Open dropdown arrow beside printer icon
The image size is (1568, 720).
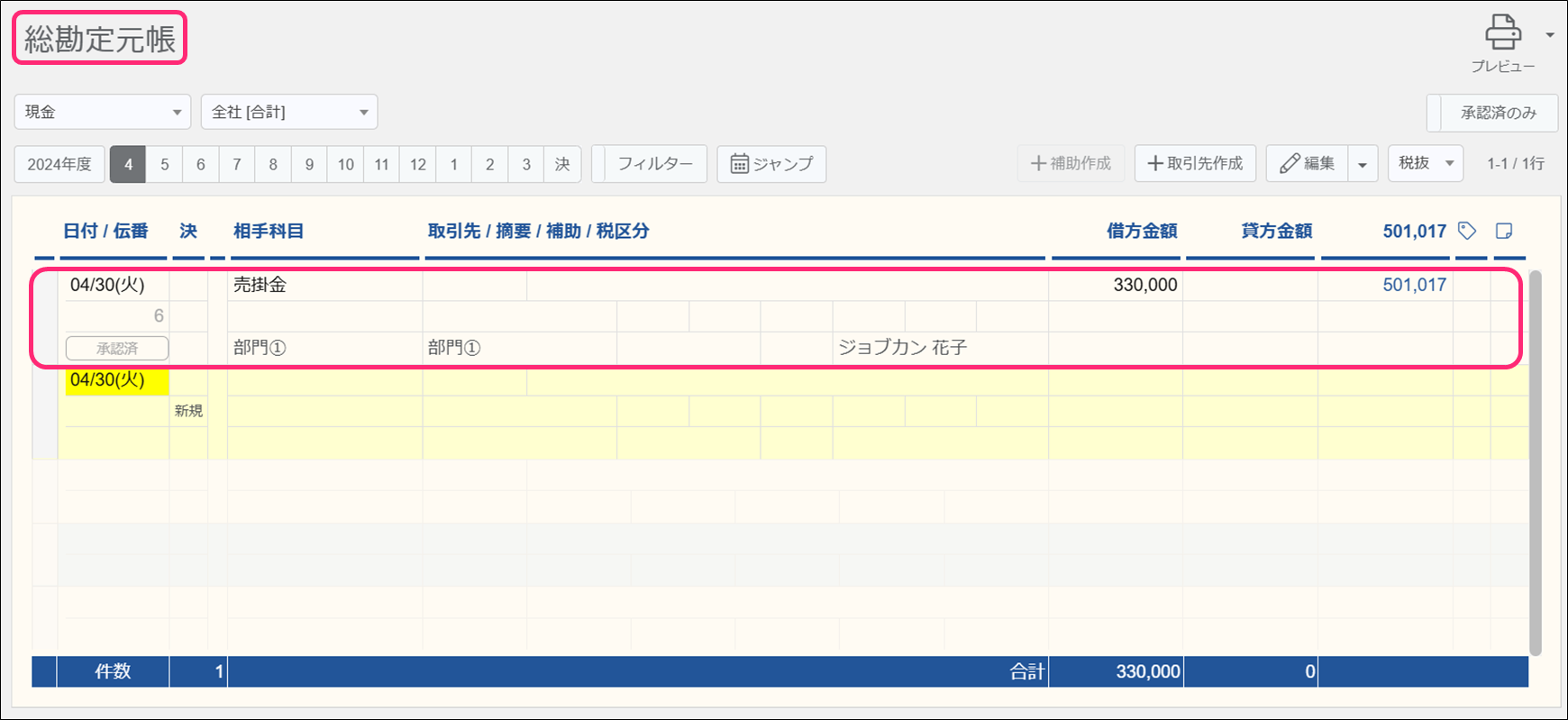(1550, 35)
